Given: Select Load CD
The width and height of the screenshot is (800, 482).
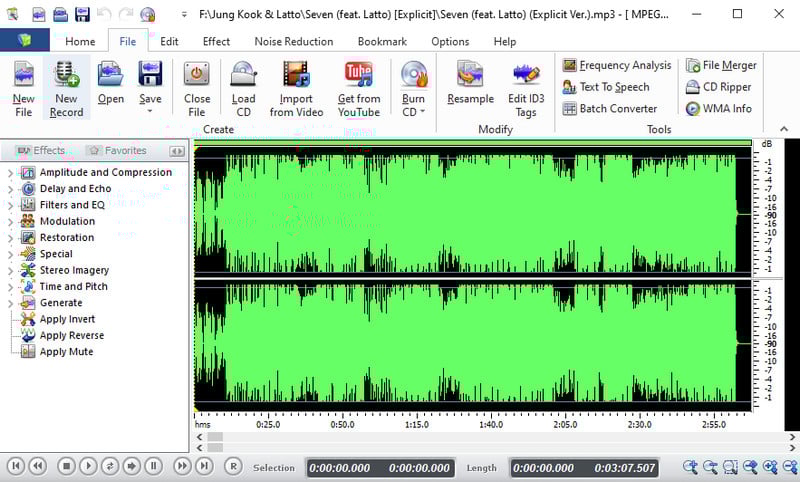Looking at the screenshot, I should click(x=243, y=89).
